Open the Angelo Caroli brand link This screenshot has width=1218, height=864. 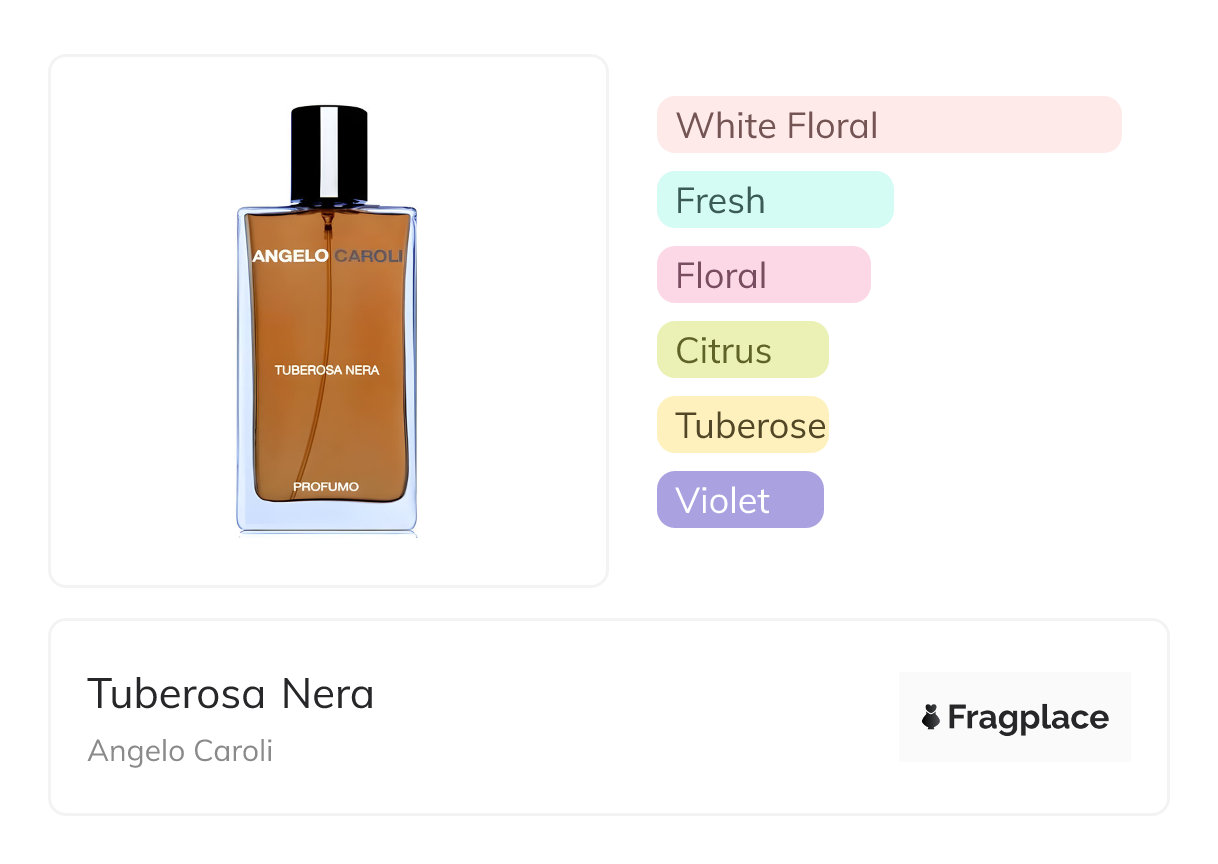point(180,751)
